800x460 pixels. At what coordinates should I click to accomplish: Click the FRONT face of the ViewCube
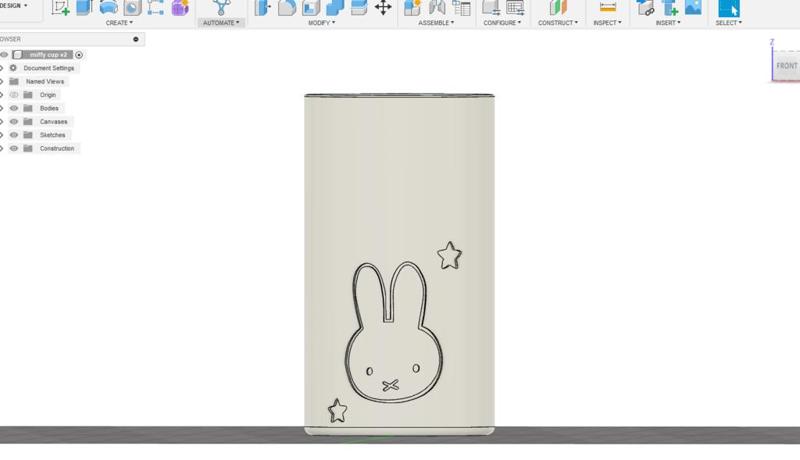point(786,66)
